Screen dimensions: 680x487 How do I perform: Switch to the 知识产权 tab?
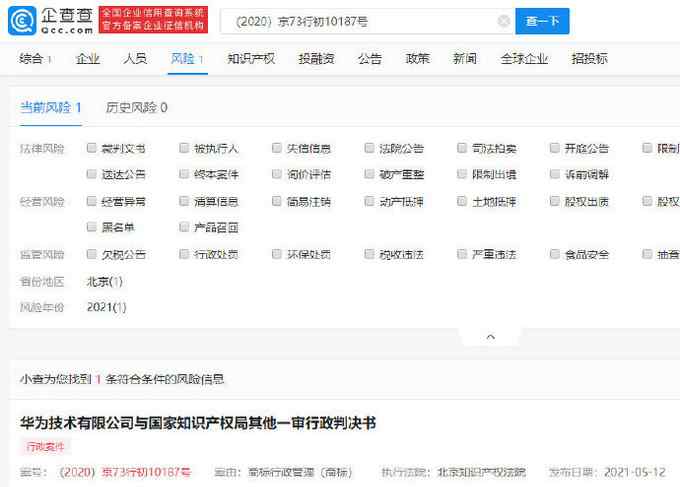click(250, 59)
